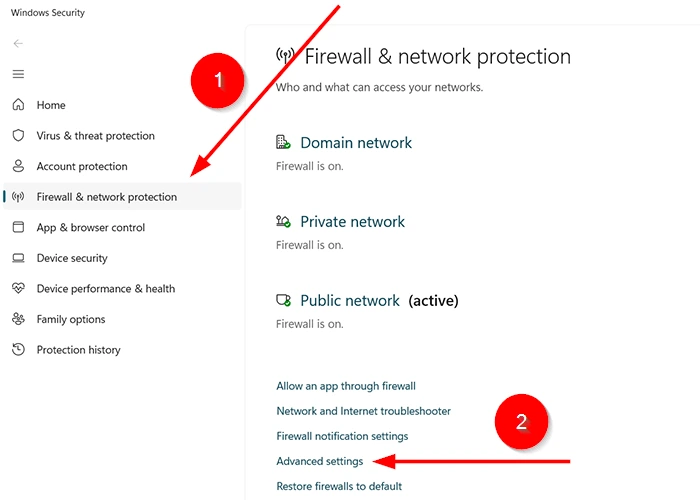Click Restore firewalls to default
Viewport: 700px width, 500px height.
point(339,486)
